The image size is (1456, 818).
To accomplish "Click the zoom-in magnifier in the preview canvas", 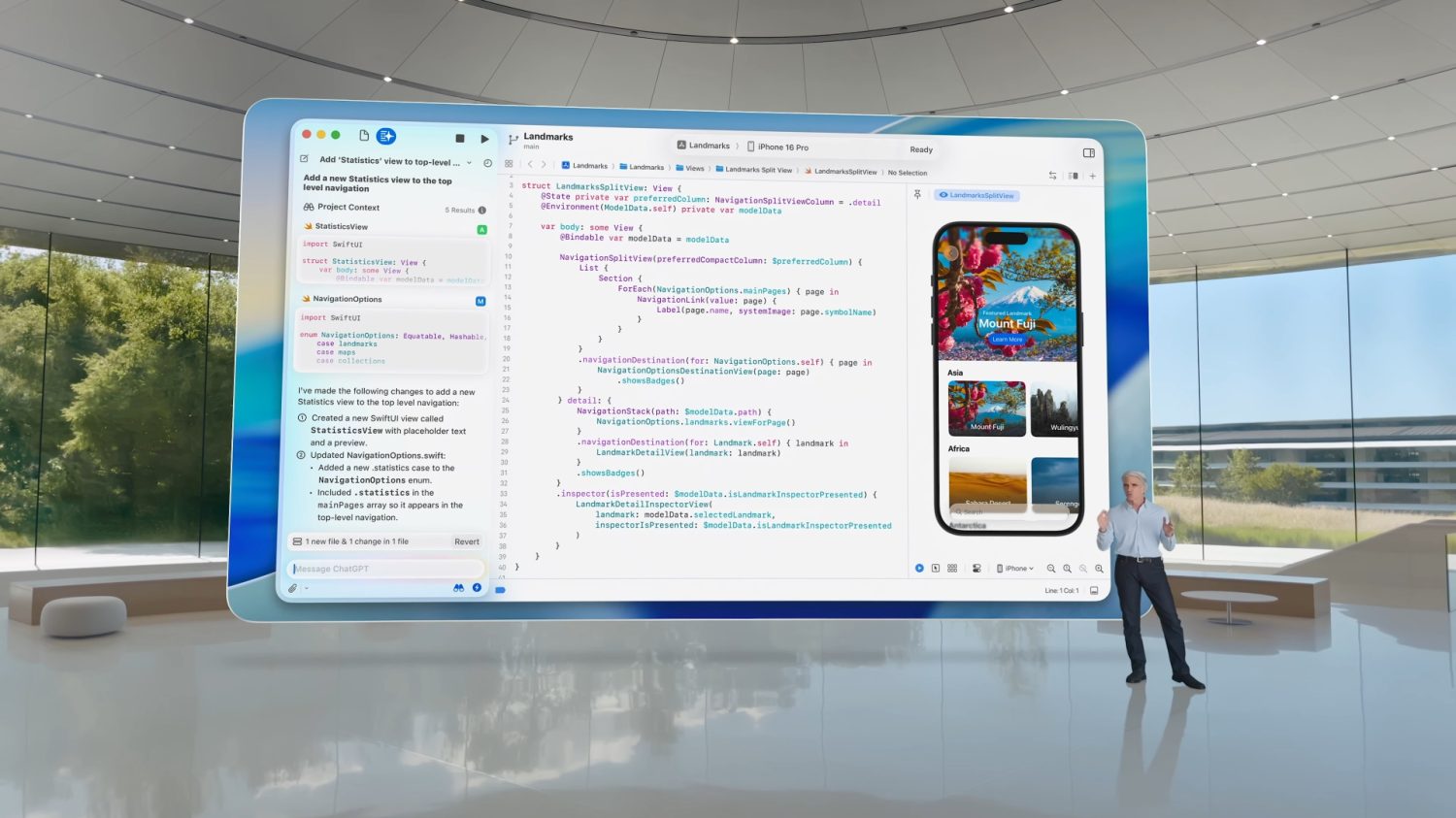I will point(1068,568).
